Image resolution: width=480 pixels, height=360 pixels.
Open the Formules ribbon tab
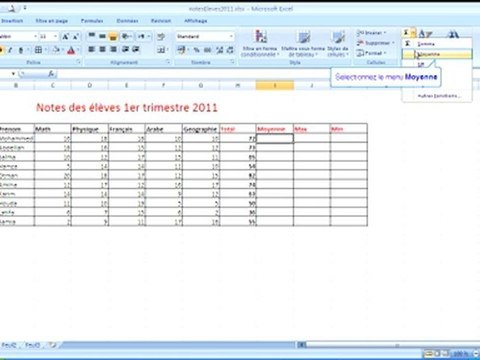[92, 21]
